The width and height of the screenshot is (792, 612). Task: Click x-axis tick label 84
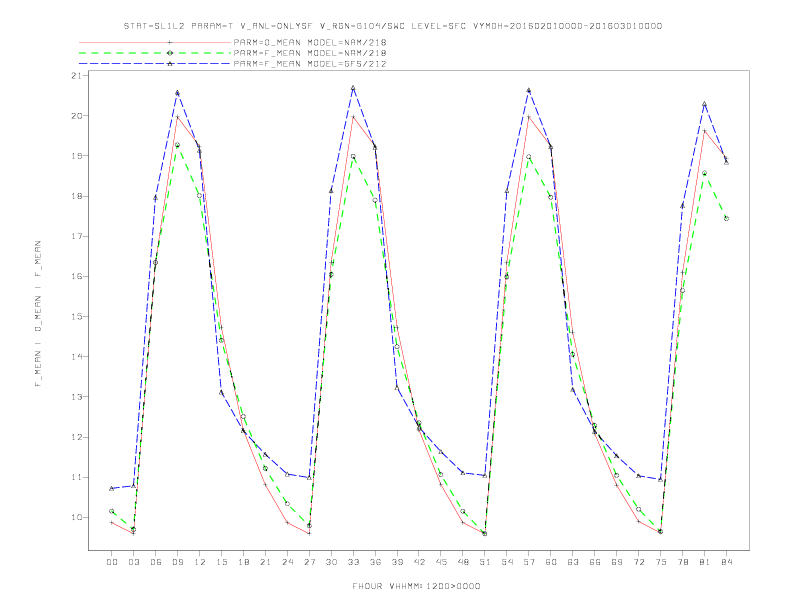726,562
